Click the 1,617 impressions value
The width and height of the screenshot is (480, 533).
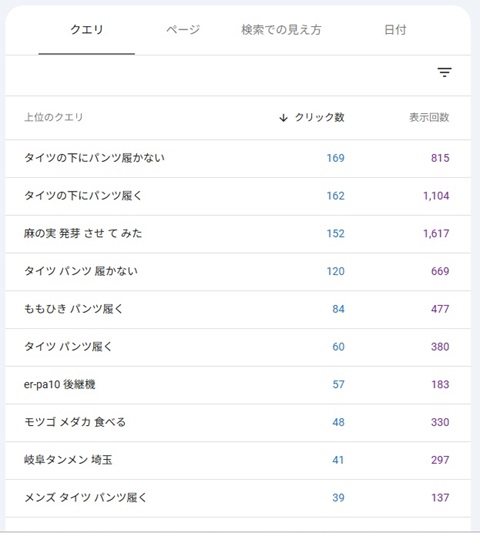[436, 234]
